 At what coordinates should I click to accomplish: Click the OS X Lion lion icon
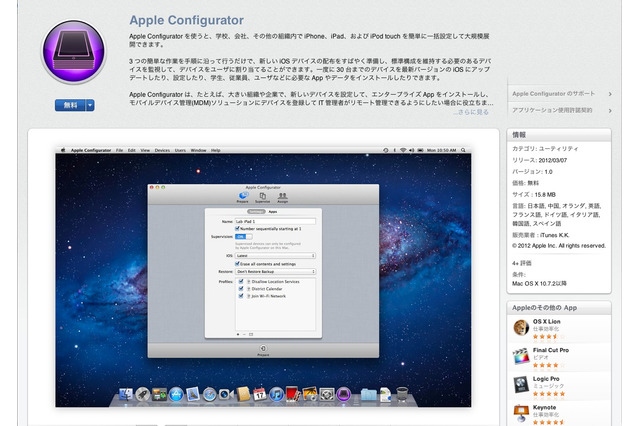coord(521,328)
